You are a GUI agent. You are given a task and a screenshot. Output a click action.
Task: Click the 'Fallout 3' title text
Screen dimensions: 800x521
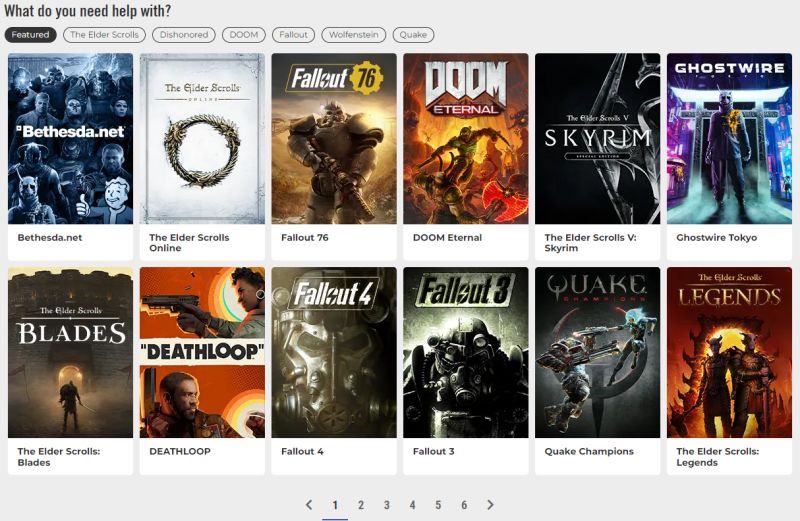433,451
